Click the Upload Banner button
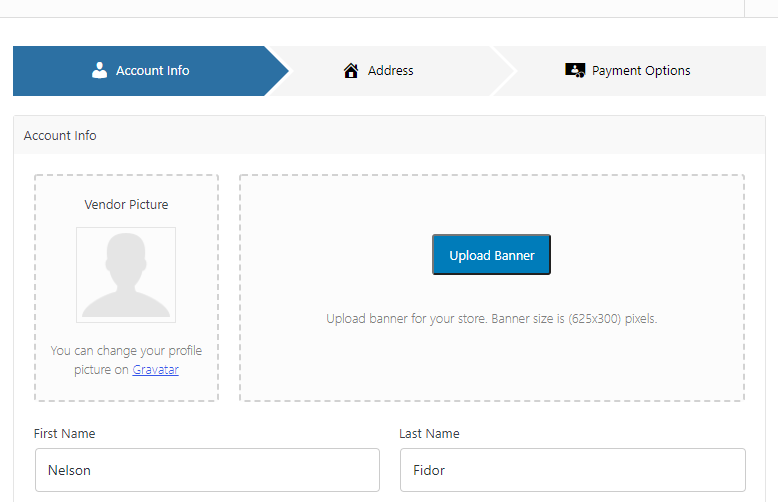 coord(491,254)
